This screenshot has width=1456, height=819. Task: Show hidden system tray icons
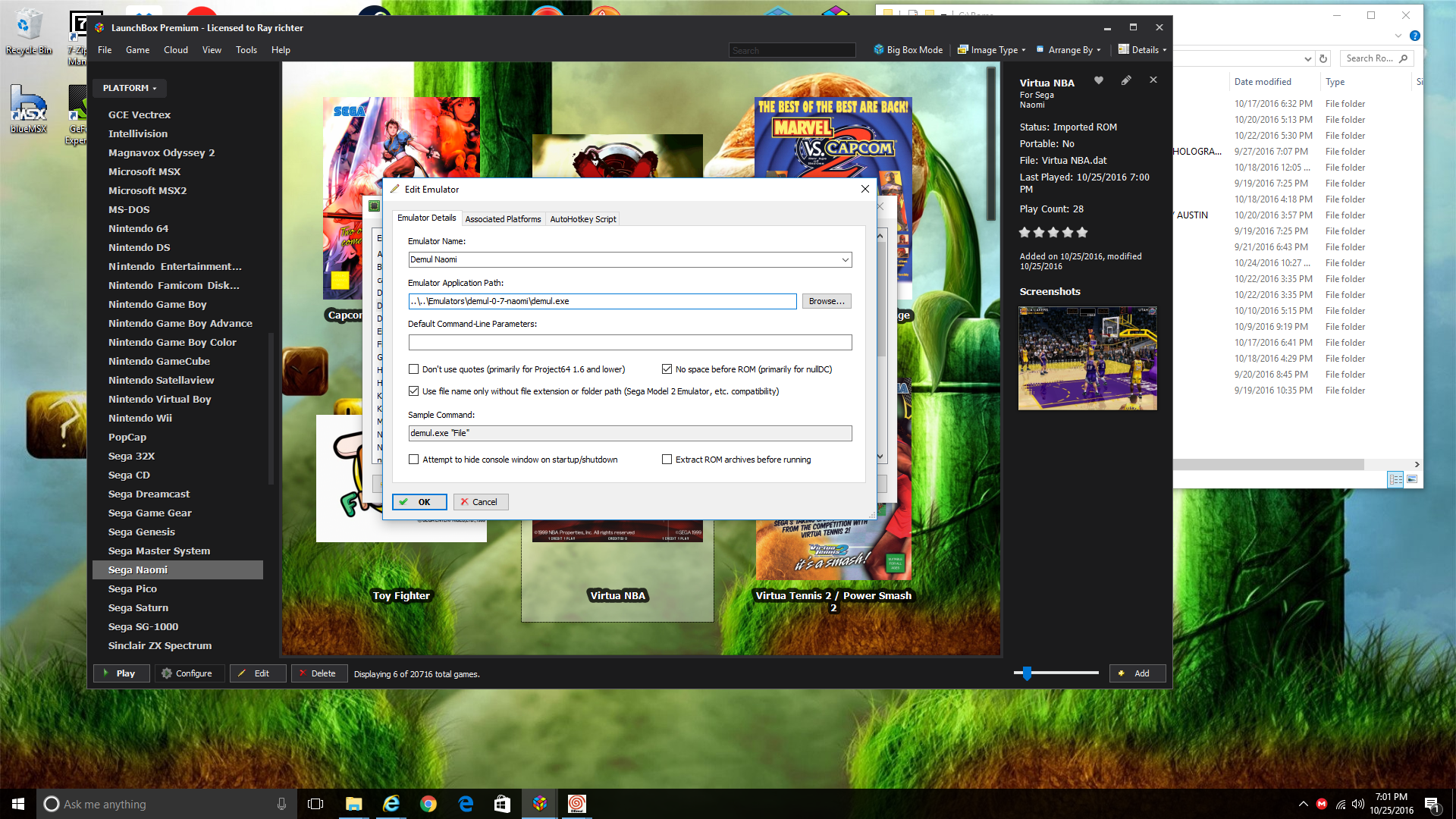point(1303,804)
